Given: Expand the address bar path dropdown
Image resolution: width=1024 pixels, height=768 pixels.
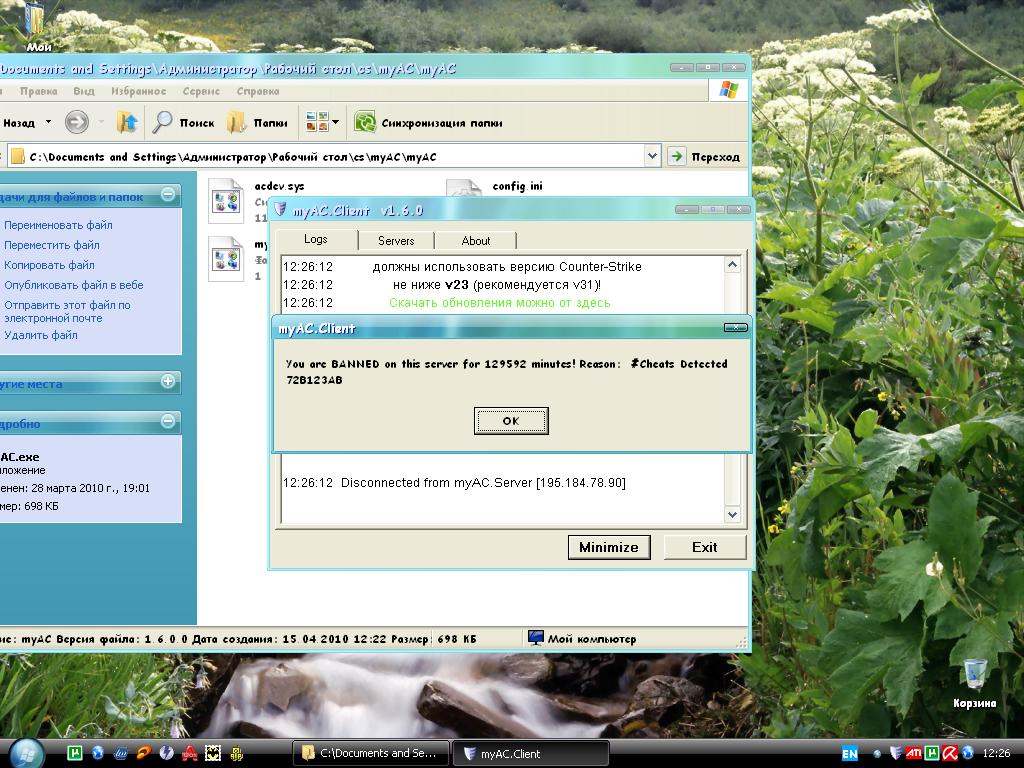Looking at the screenshot, I should pyautogui.click(x=652, y=157).
